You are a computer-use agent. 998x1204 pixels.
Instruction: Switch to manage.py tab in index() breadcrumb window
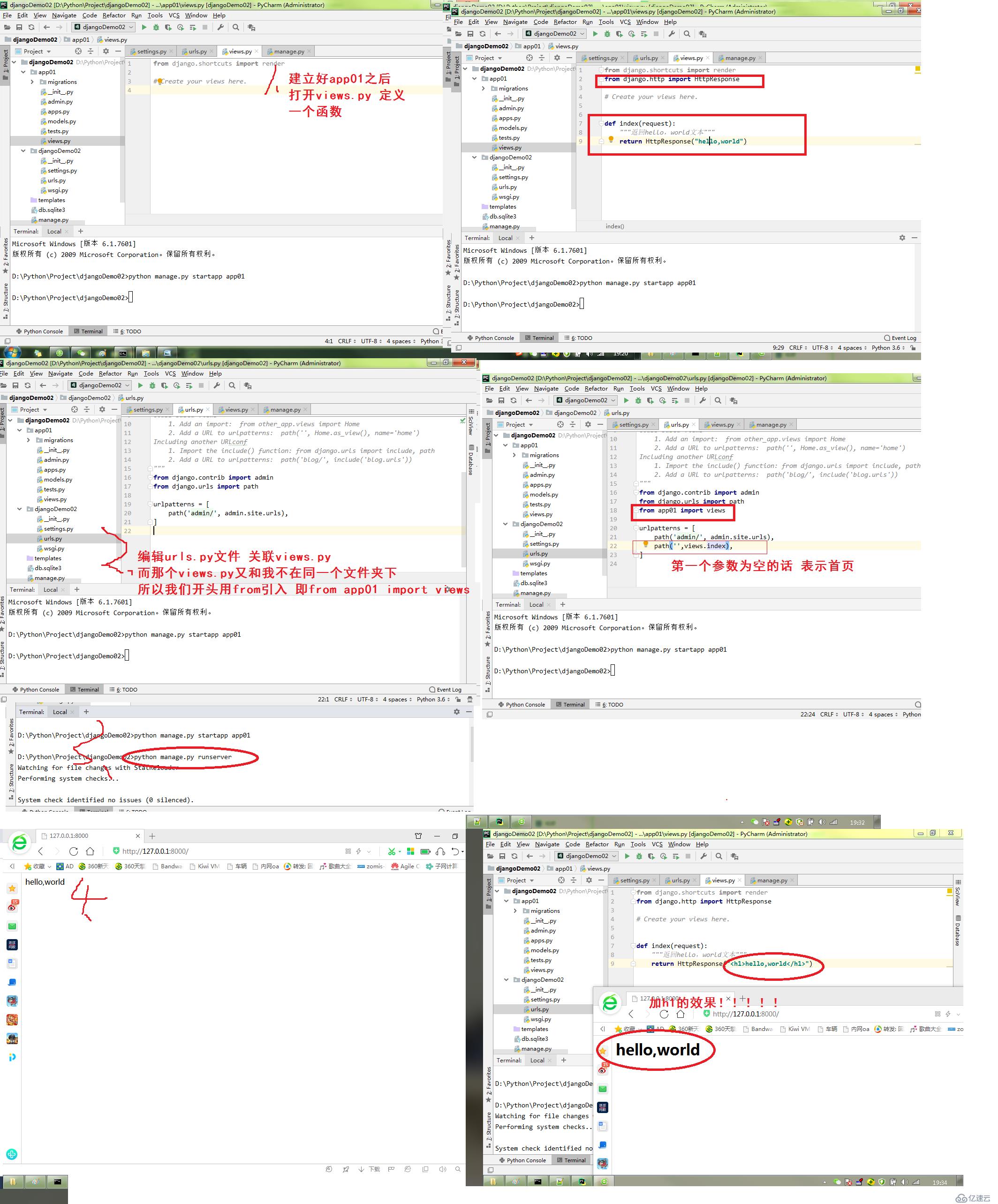(x=740, y=58)
